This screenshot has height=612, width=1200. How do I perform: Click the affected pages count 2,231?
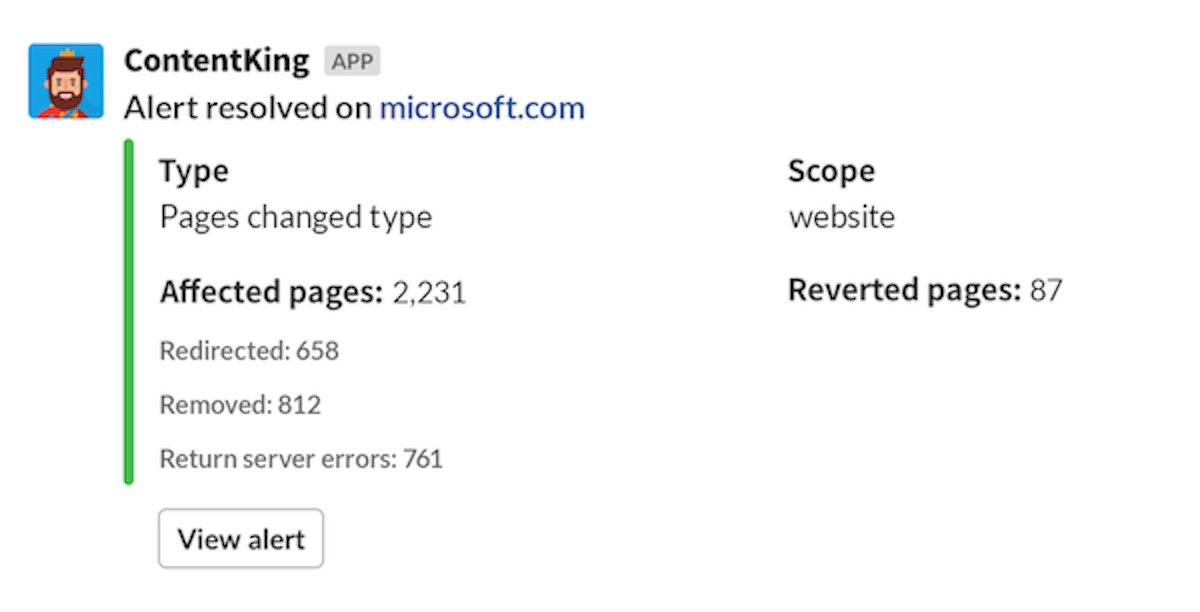429,294
